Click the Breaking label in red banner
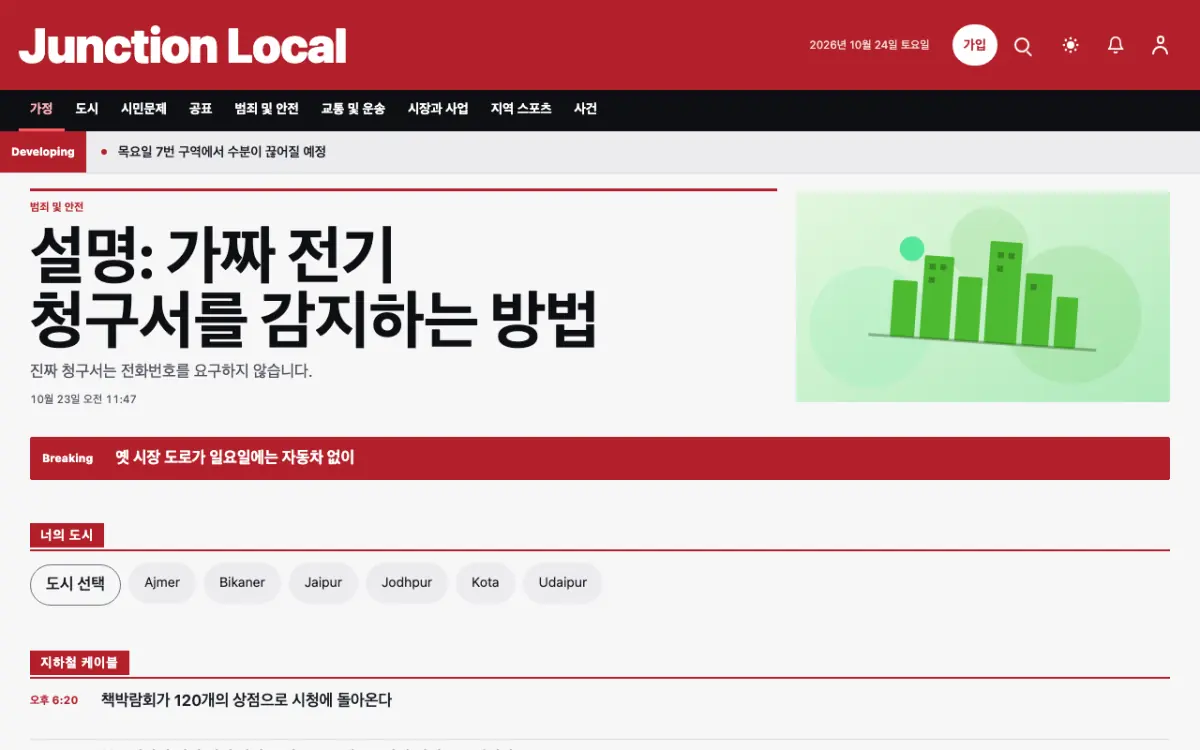 point(67,458)
